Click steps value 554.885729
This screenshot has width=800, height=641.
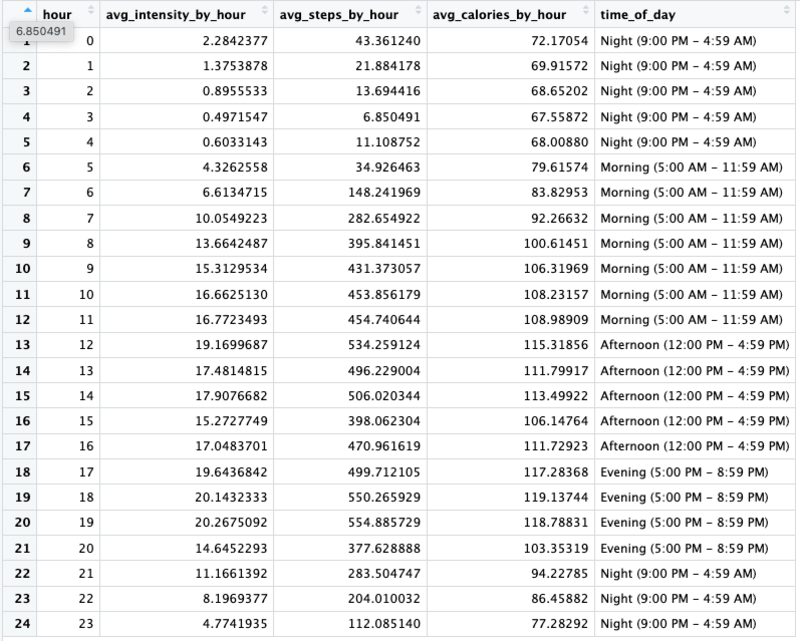pyautogui.click(x=384, y=522)
